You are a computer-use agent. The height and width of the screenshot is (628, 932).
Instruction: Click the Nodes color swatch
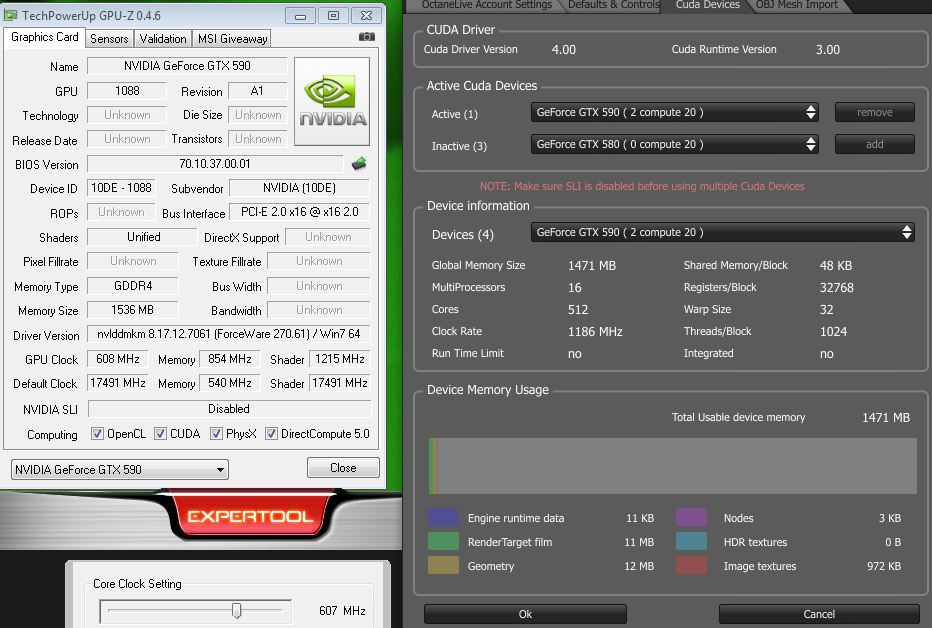pyautogui.click(x=691, y=517)
